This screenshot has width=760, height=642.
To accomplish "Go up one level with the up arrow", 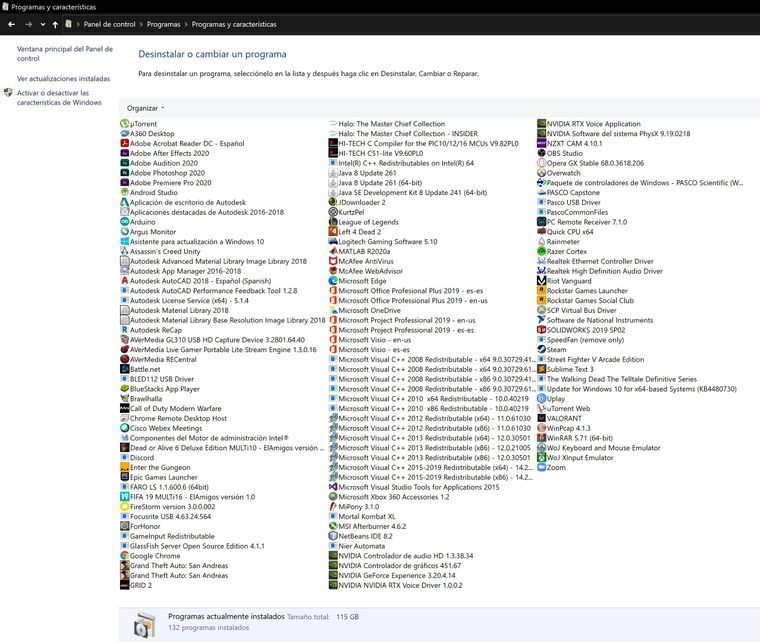I will pyautogui.click(x=55, y=24).
